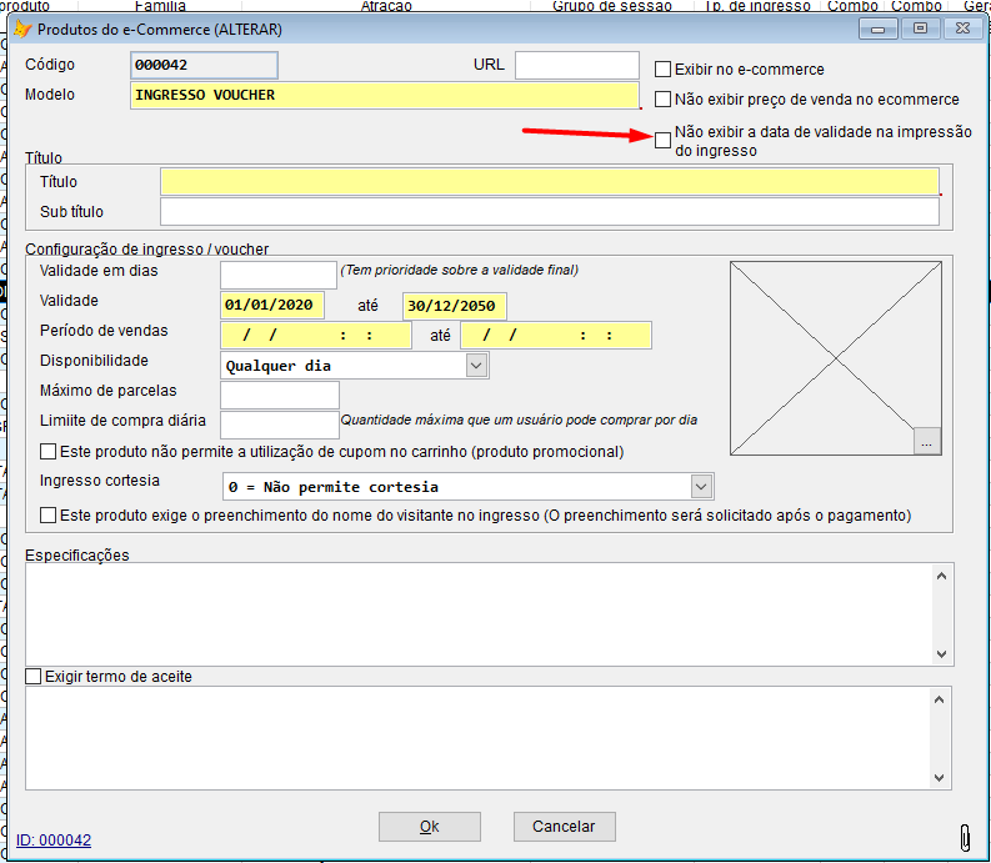Open the "ID: 000042" link

click(x=51, y=840)
